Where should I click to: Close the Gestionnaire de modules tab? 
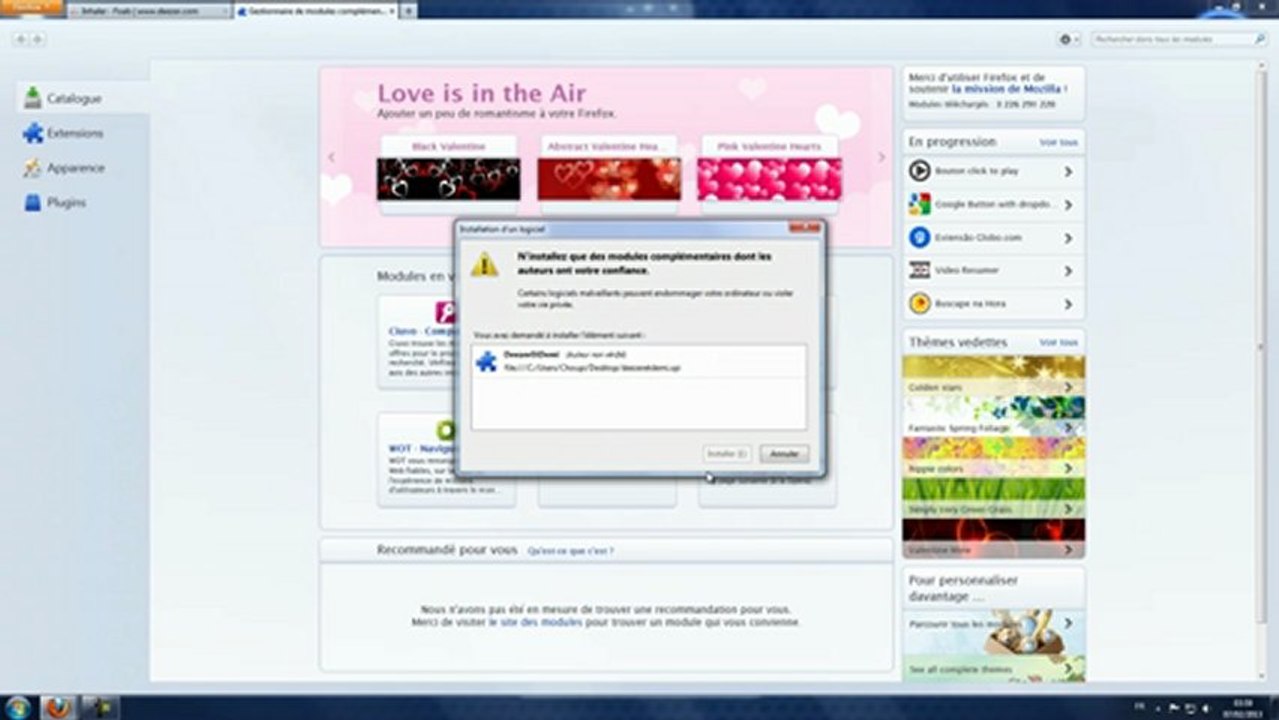point(392,11)
